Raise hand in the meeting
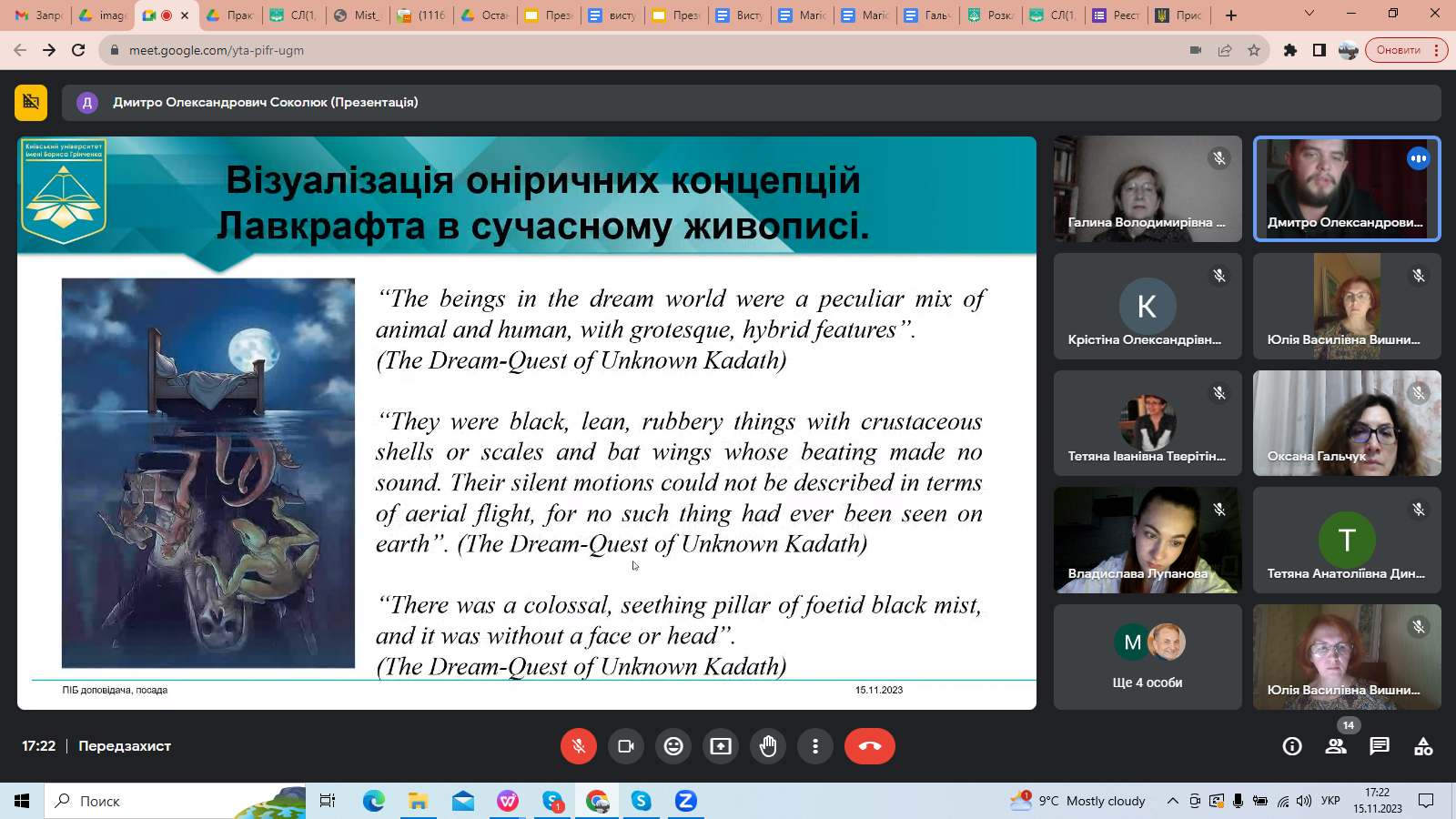Screen dimensions: 1456x819 click(768, 746)
